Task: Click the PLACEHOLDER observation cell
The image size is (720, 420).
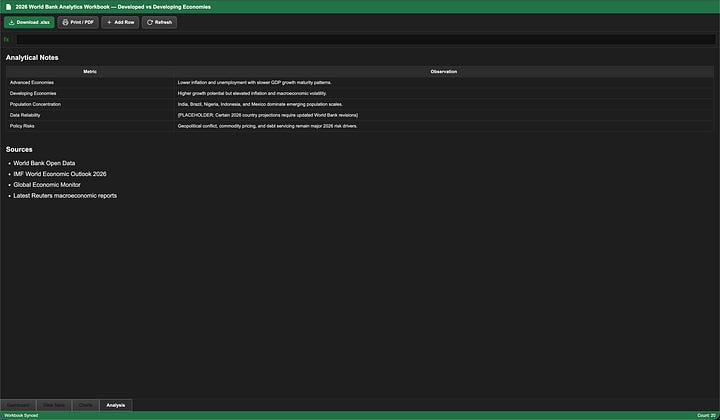Action: [444, 115]
